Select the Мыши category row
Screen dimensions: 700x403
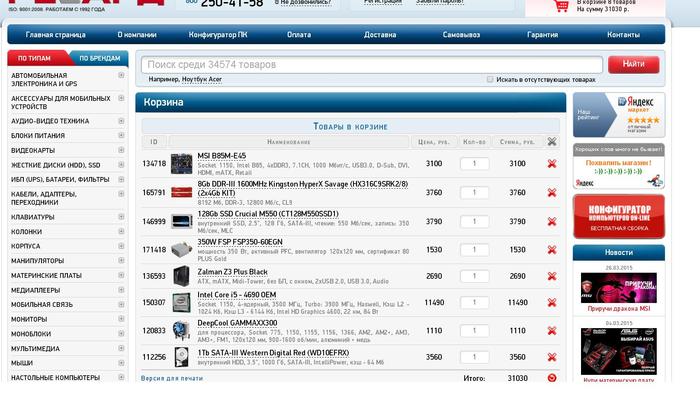click(x=67, y=363)
